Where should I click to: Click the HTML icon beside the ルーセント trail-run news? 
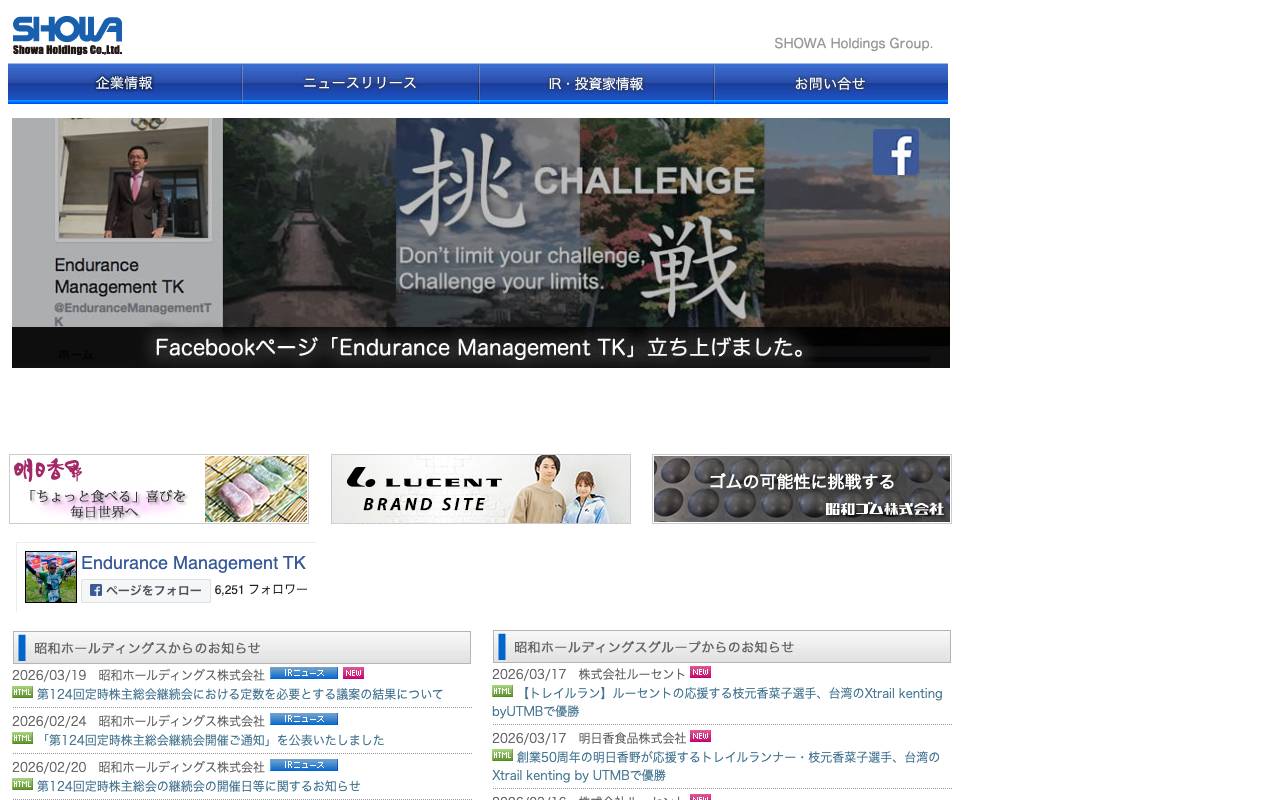click(x=501, y=693)
